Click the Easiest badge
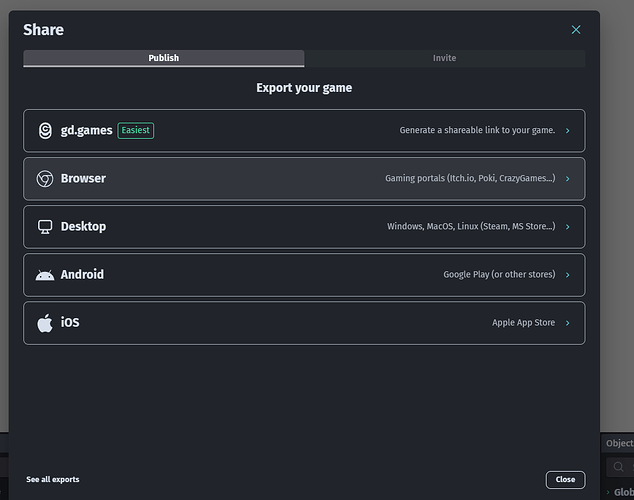Screen dimensions: 634x500 (135, 130)
